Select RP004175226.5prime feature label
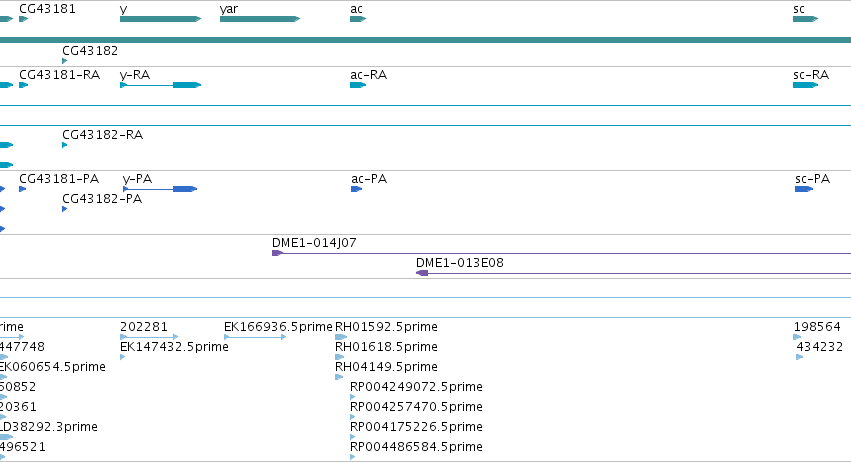851x462 pixels. pos(416,427)
